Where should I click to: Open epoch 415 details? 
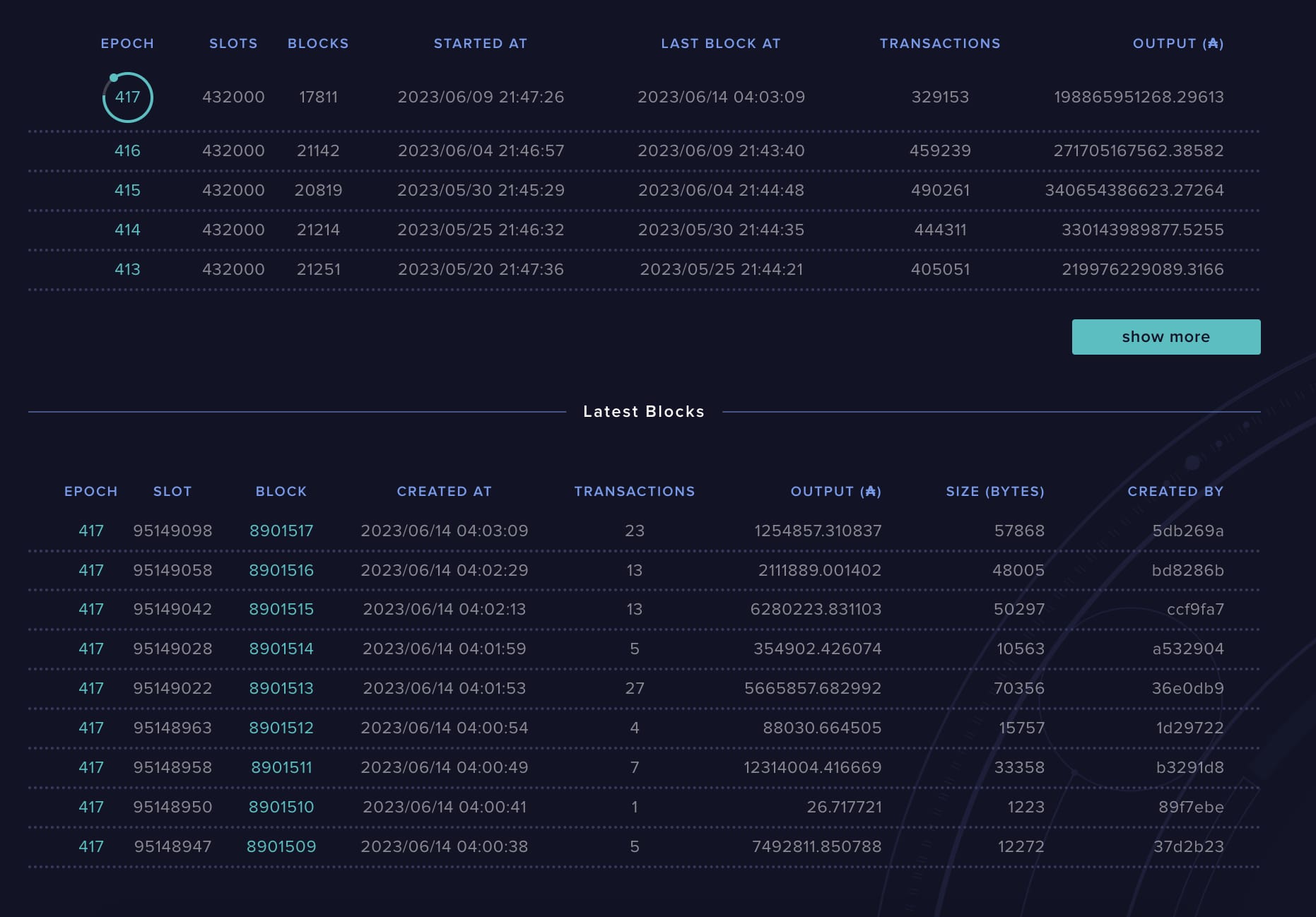pos(128,190)
